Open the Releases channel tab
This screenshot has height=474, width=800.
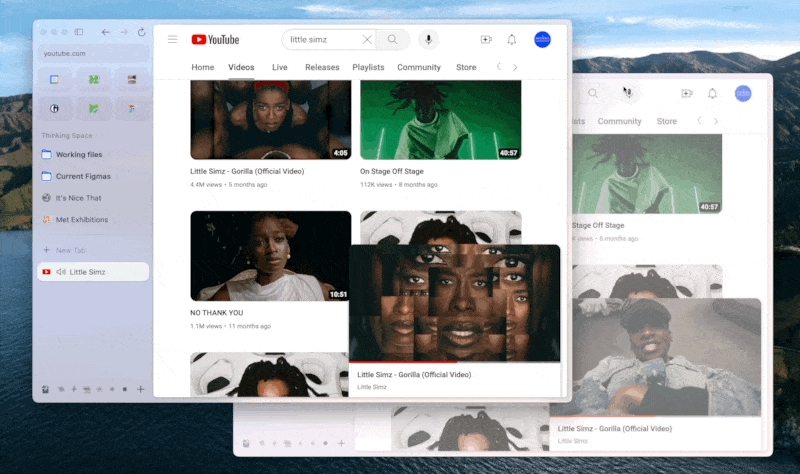(x=322, y=67)
